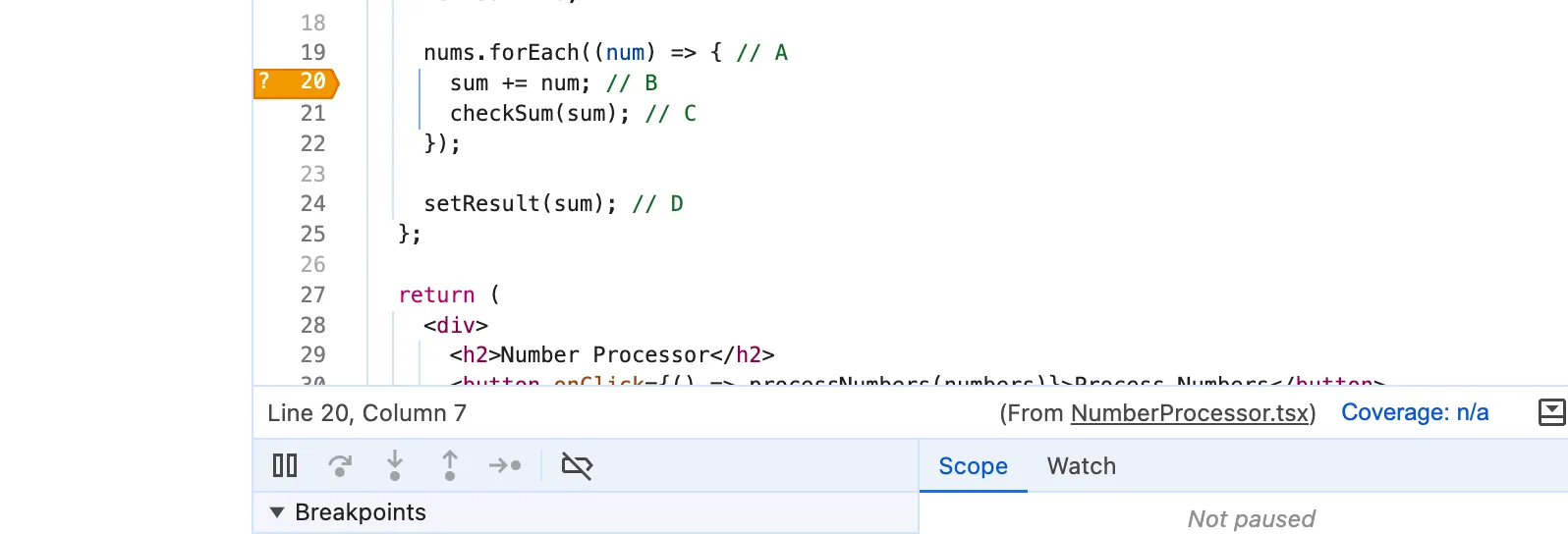
Task: Click the Step arrow icon
Action: (x=505, y=465)
